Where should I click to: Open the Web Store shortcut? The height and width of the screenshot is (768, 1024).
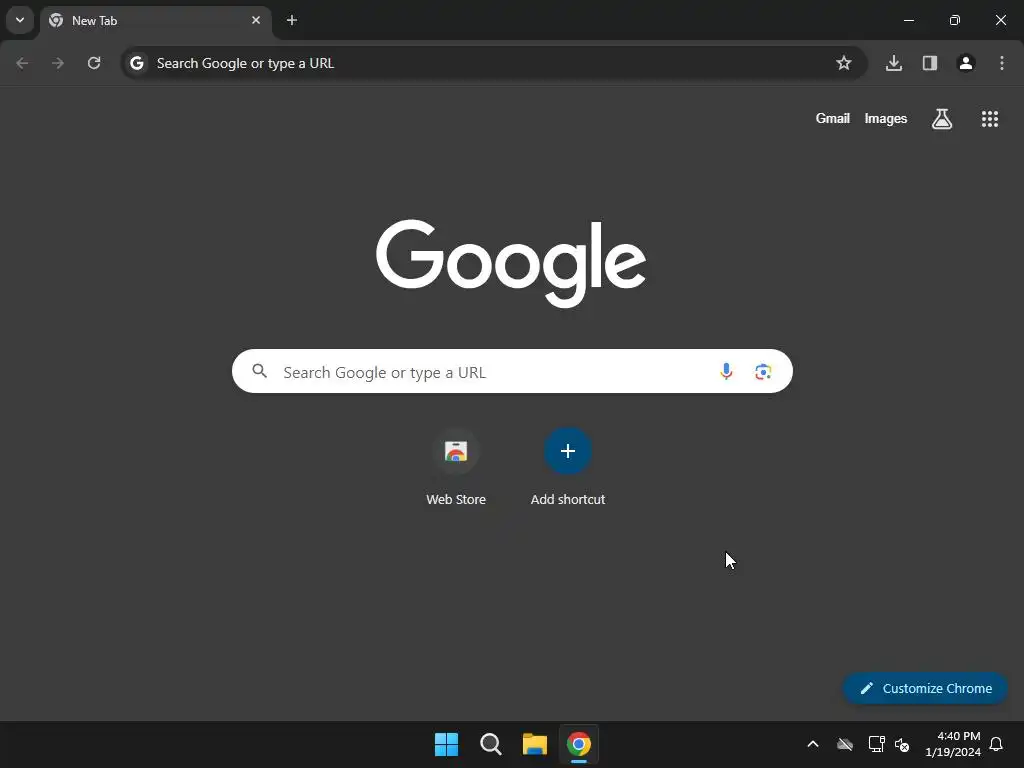click(456, 468)
